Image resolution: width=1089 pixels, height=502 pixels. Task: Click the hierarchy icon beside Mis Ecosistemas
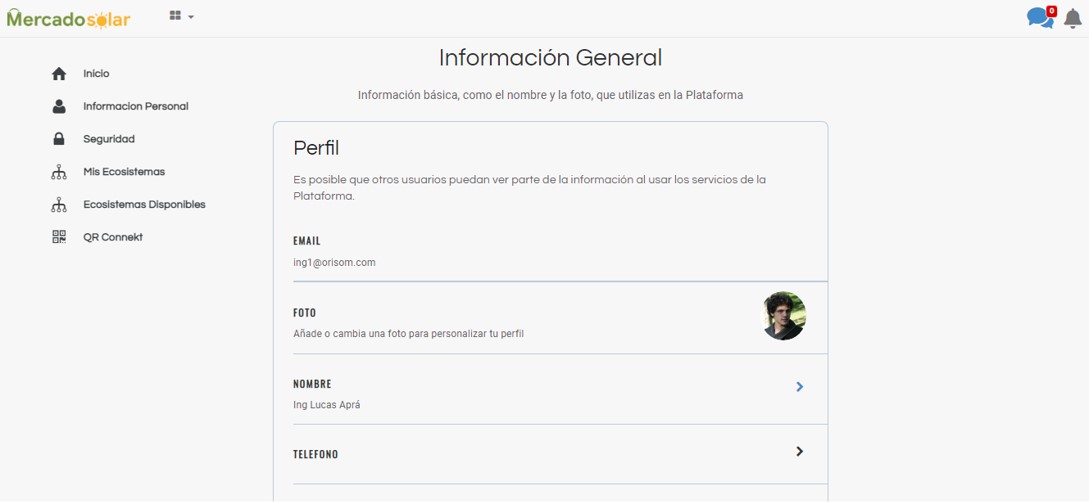pyautogui.click(x=59, y=172)
